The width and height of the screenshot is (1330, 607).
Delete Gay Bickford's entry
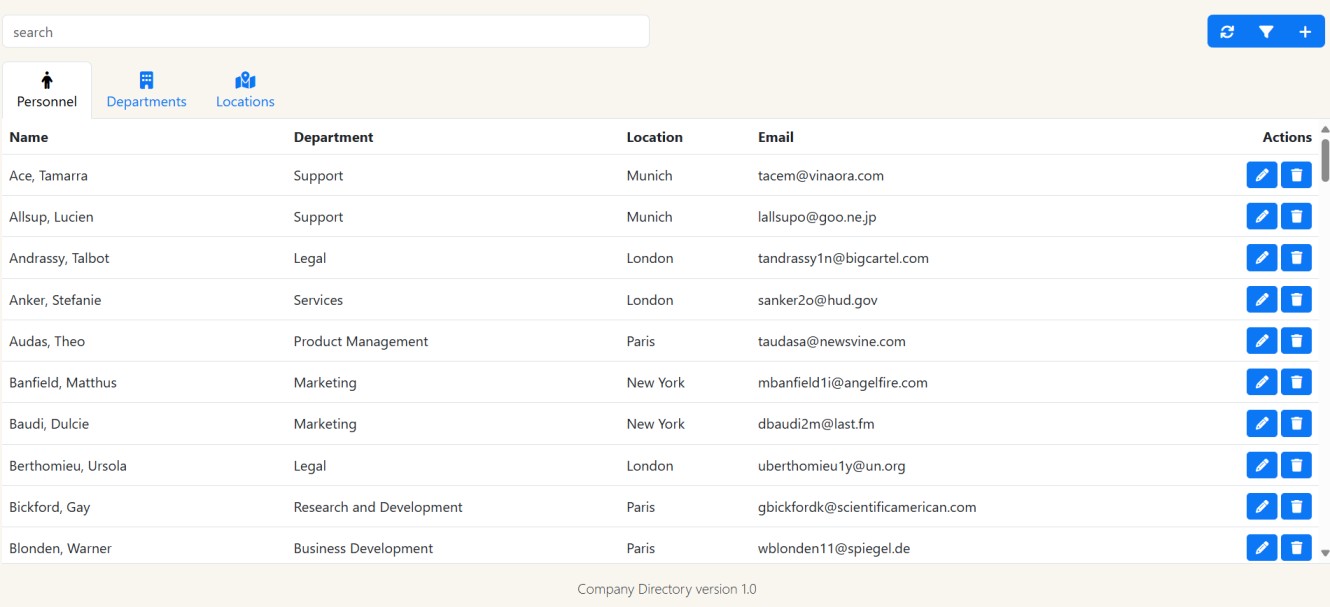click(1296, 506)
